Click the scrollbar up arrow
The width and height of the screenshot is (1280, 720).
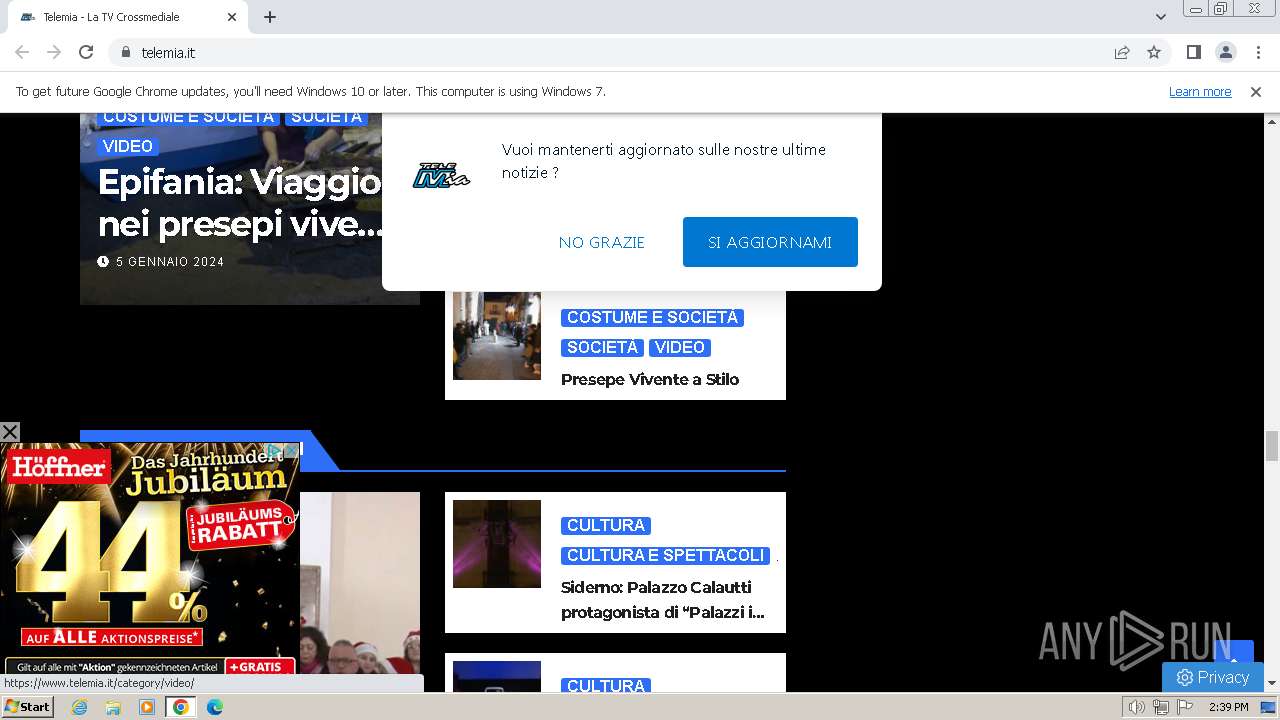(1272, 121)
